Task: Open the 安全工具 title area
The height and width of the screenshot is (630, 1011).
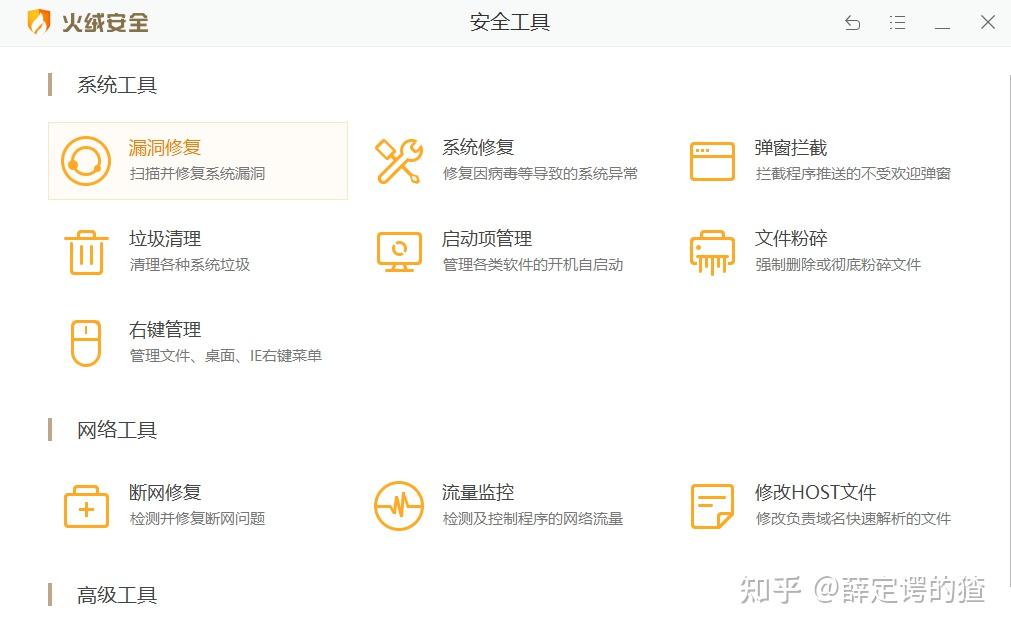Action: [510, 21]
